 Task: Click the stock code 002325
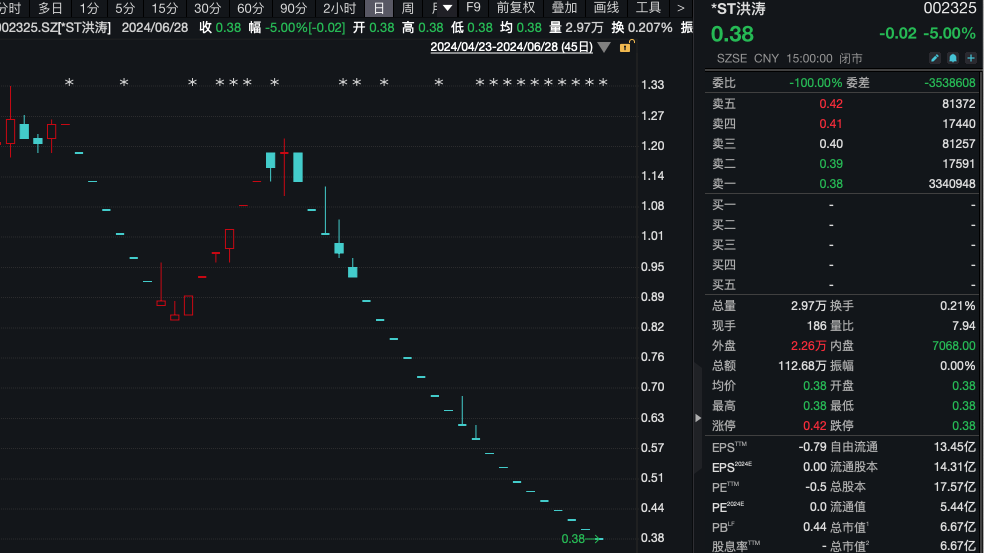click(x=949, y=8)
